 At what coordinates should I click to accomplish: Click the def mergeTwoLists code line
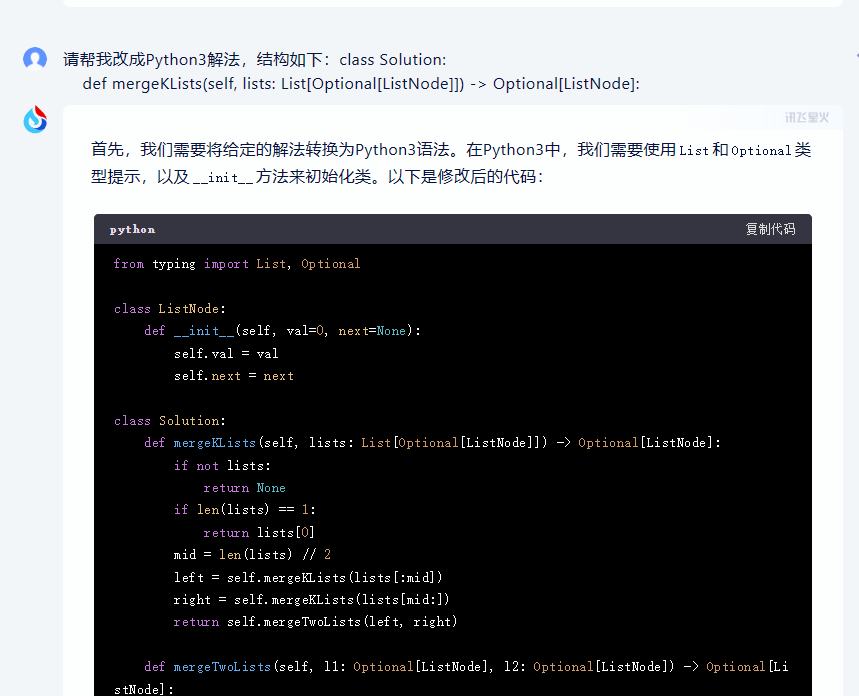(451, 678)
